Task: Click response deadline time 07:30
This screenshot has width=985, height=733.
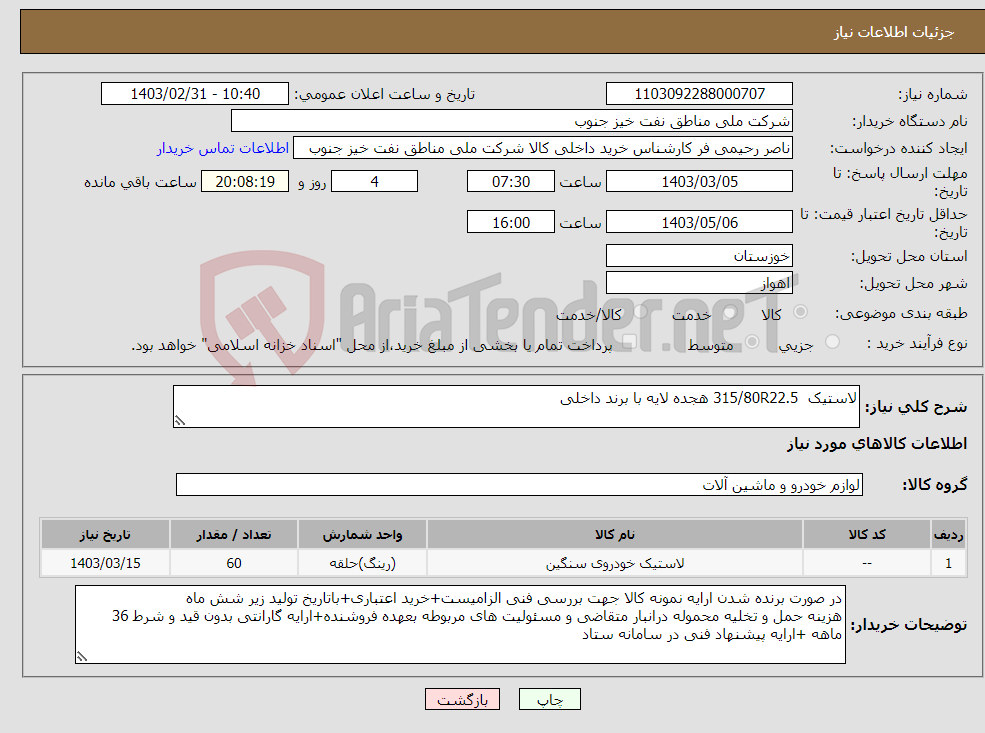Action: (511, 182)
